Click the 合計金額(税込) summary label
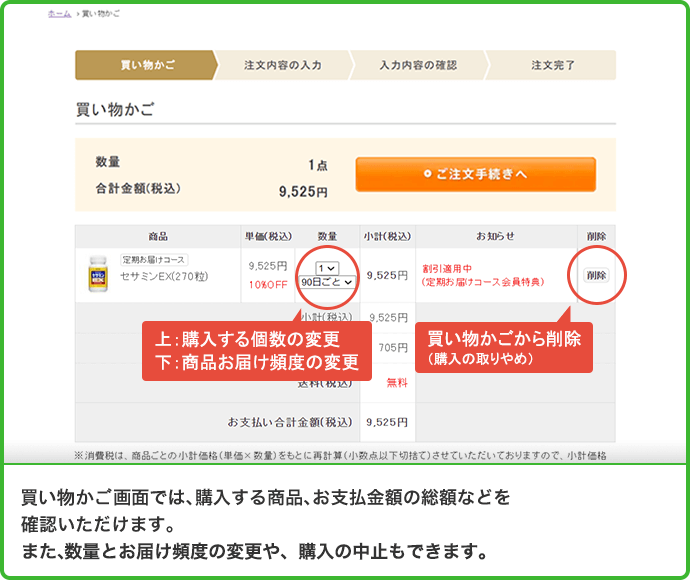Viewport: 690px width, 580px height. coord(138,189)
